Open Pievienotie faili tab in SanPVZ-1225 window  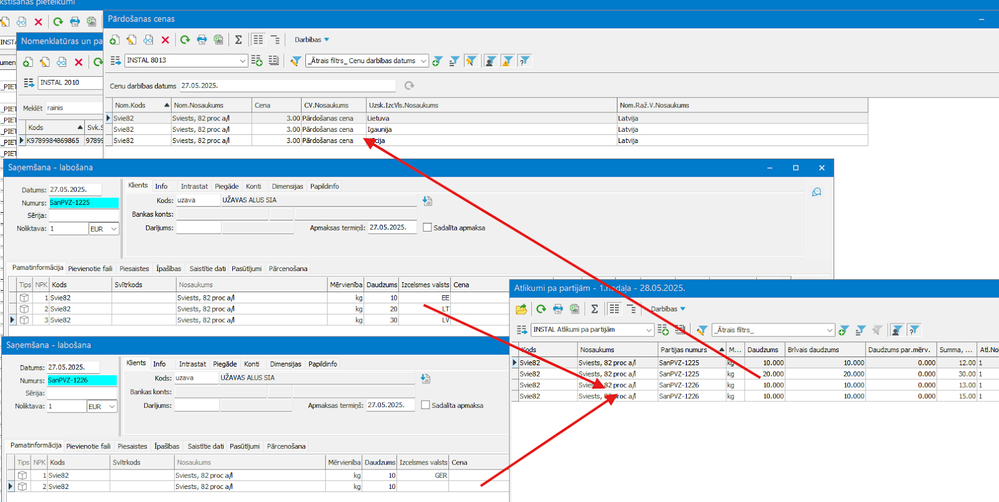tap(90, 268)
